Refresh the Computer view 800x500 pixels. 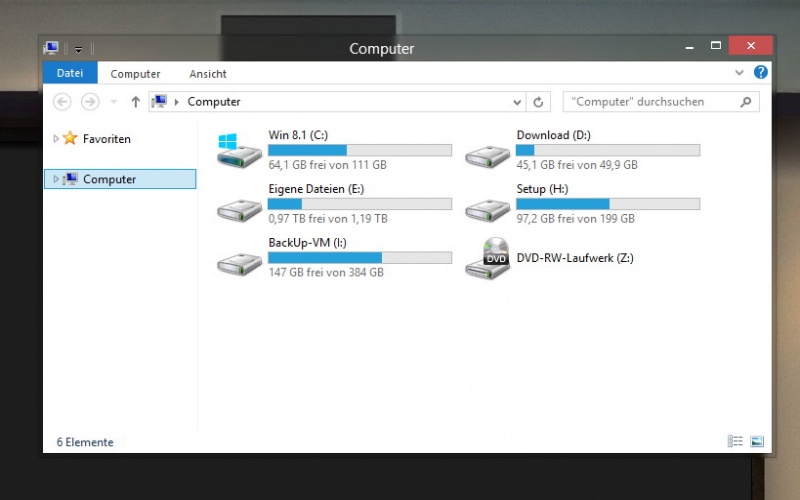point(538,102)
